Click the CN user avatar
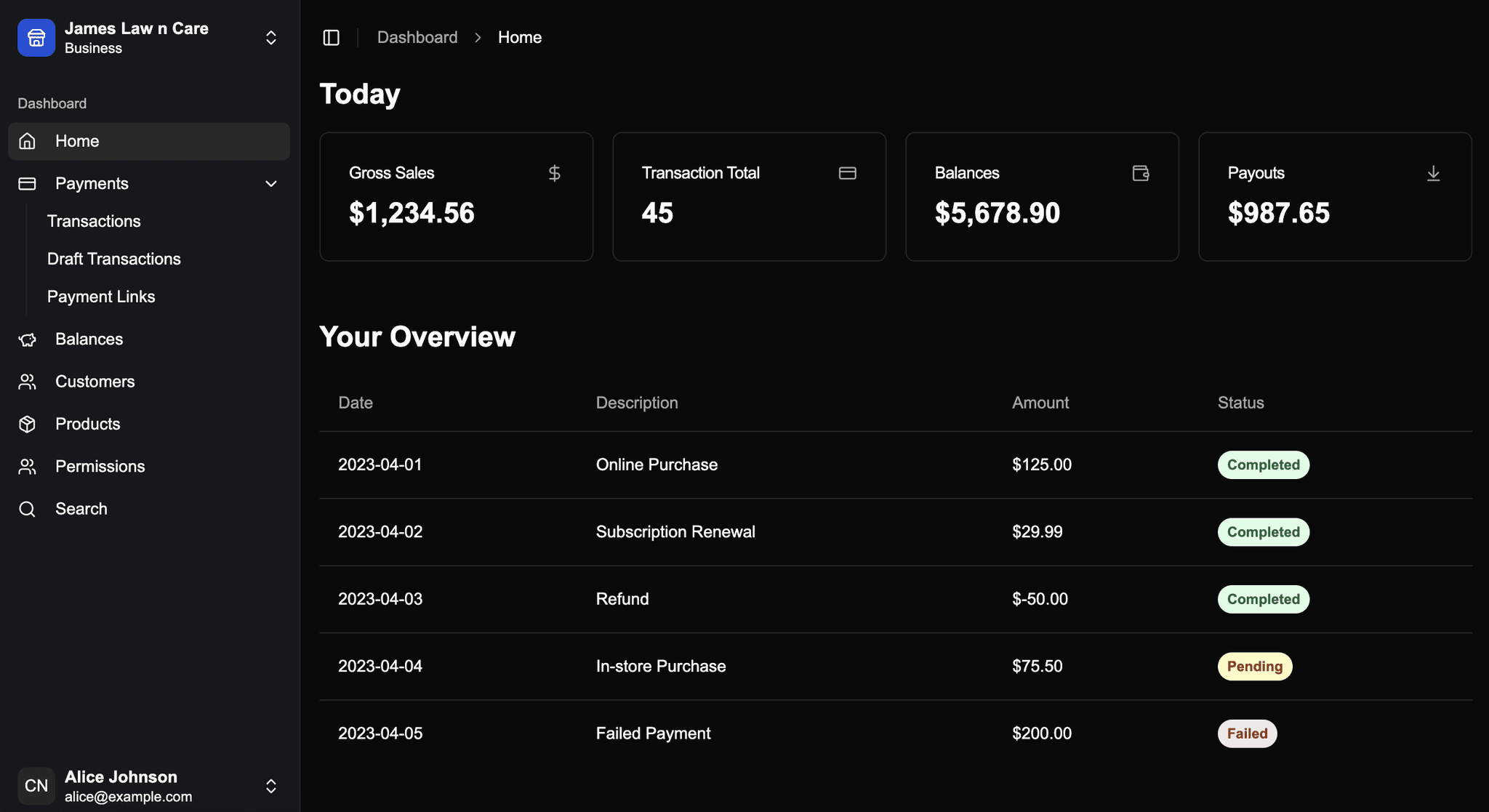This screenshot has width=1489, height=812. pyautogui.click(x=36, y=786)
